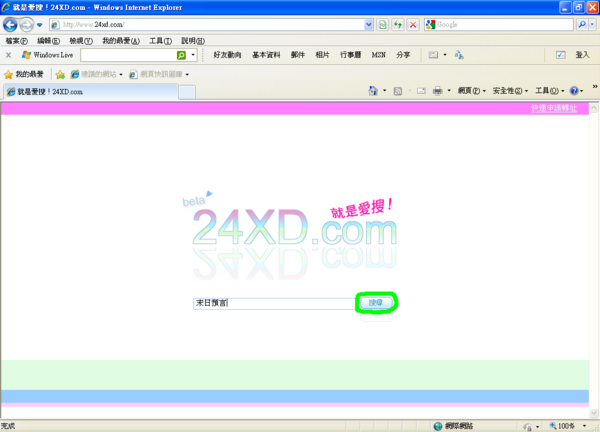Open the 網頁快訊圖庫 favorites link

[159, 74]
